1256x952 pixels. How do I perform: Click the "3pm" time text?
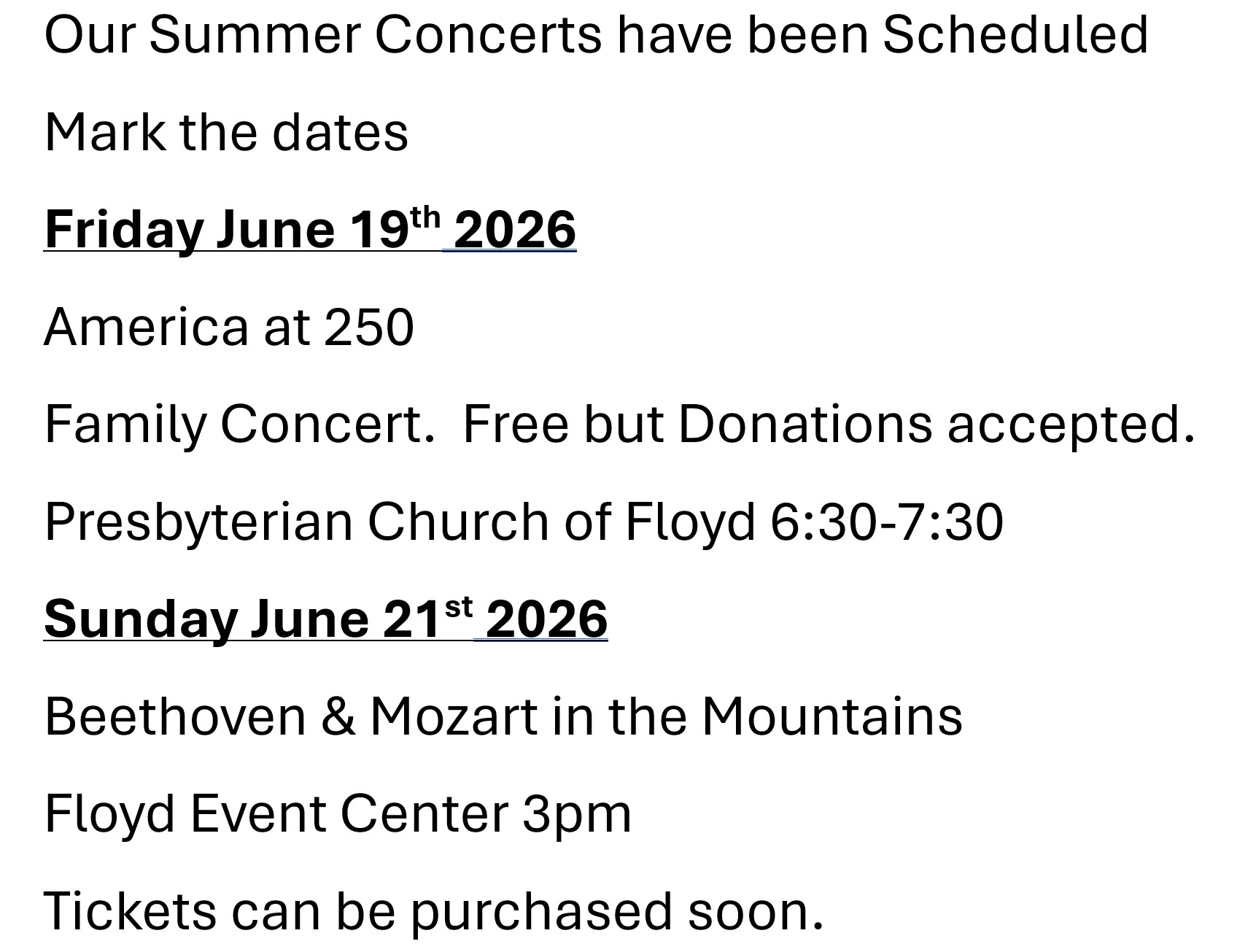point(577,815)
